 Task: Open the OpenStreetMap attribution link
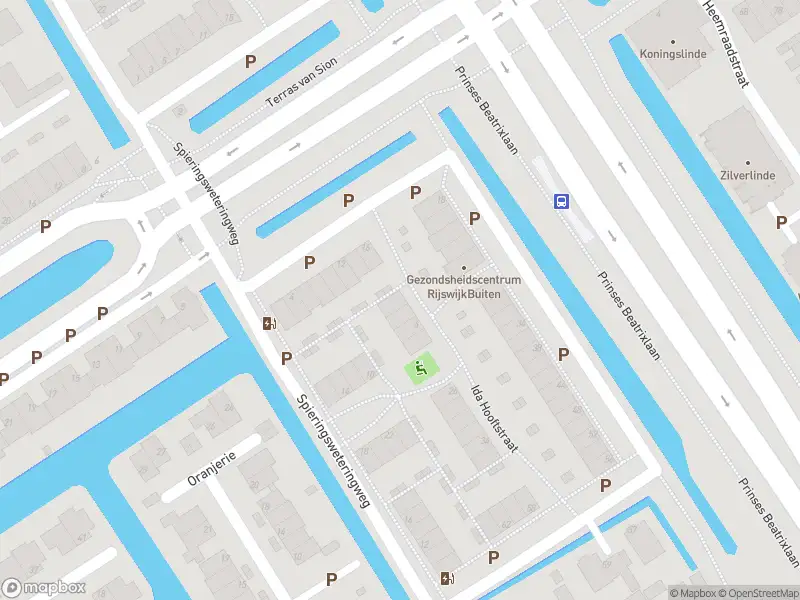coord(759,593)
